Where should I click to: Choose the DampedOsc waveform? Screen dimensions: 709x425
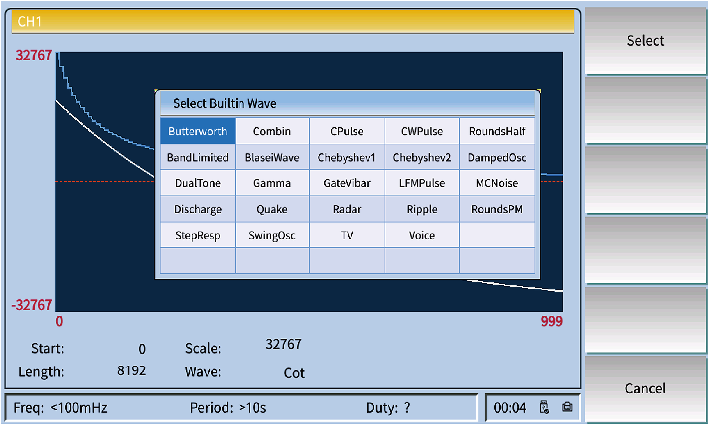(x=497, y=157)
